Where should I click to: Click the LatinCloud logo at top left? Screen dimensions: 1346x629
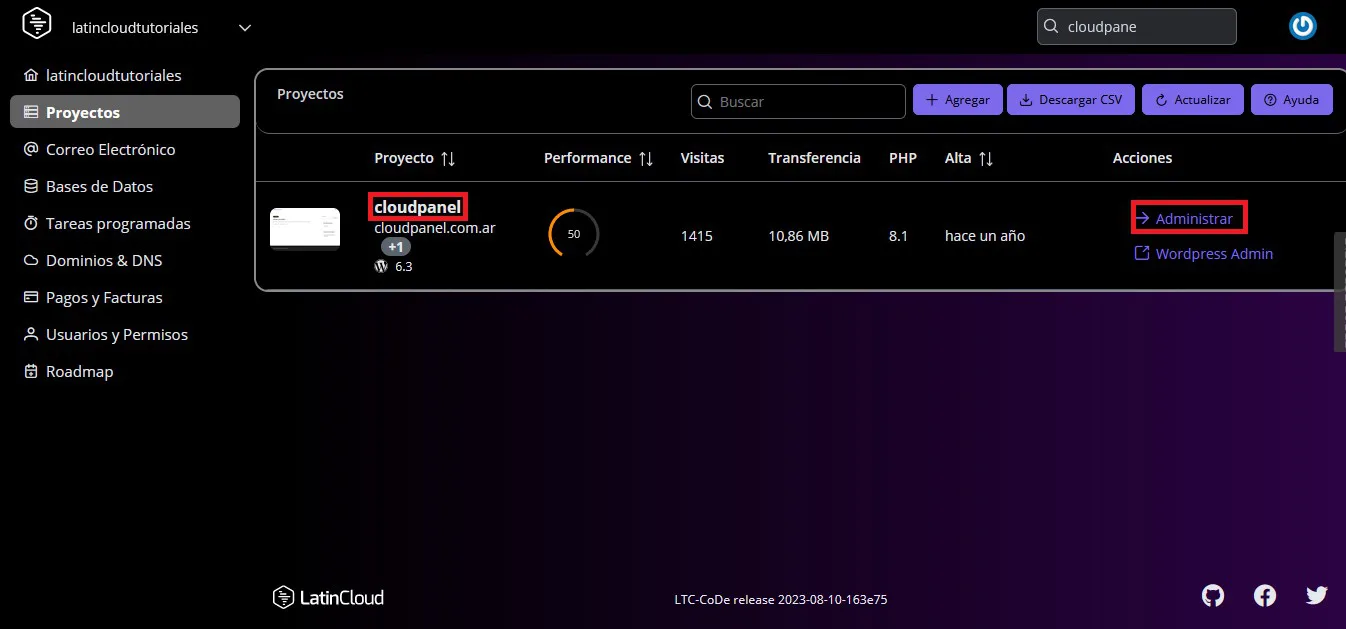[x=37, y=27]
